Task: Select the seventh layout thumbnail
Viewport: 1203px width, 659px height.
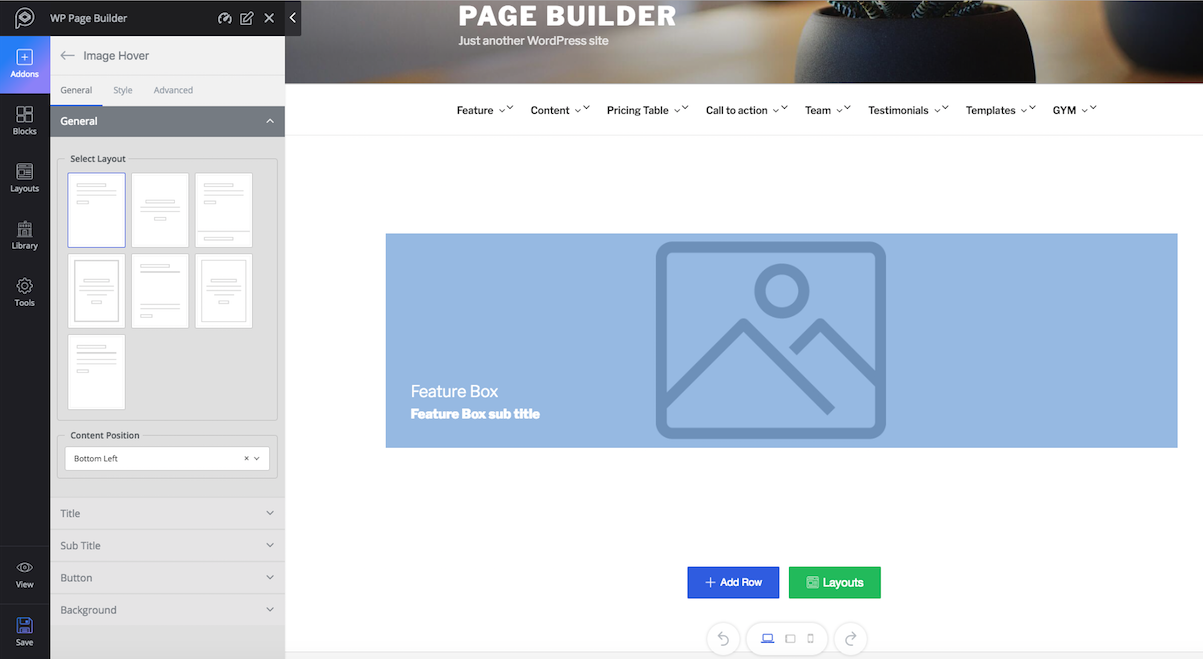Action: point(97,372)
